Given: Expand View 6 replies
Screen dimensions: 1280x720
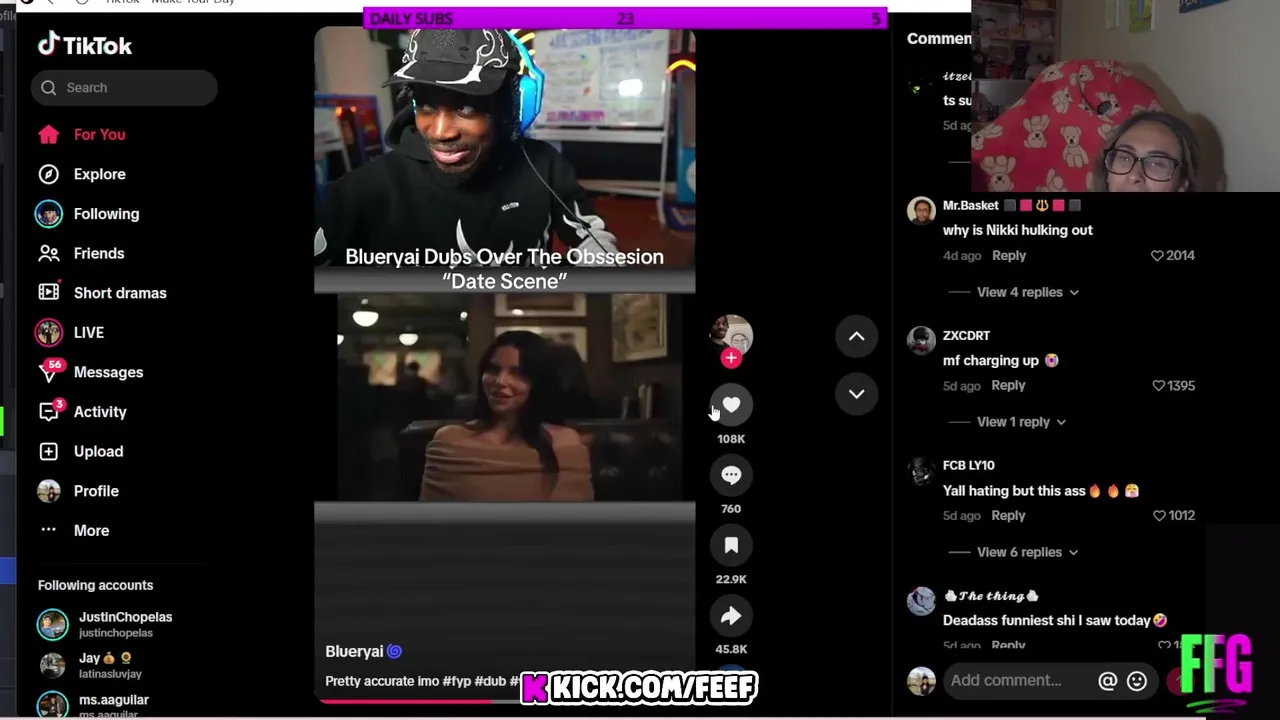Looking at the screenshot, I should tap(1027, 552).
